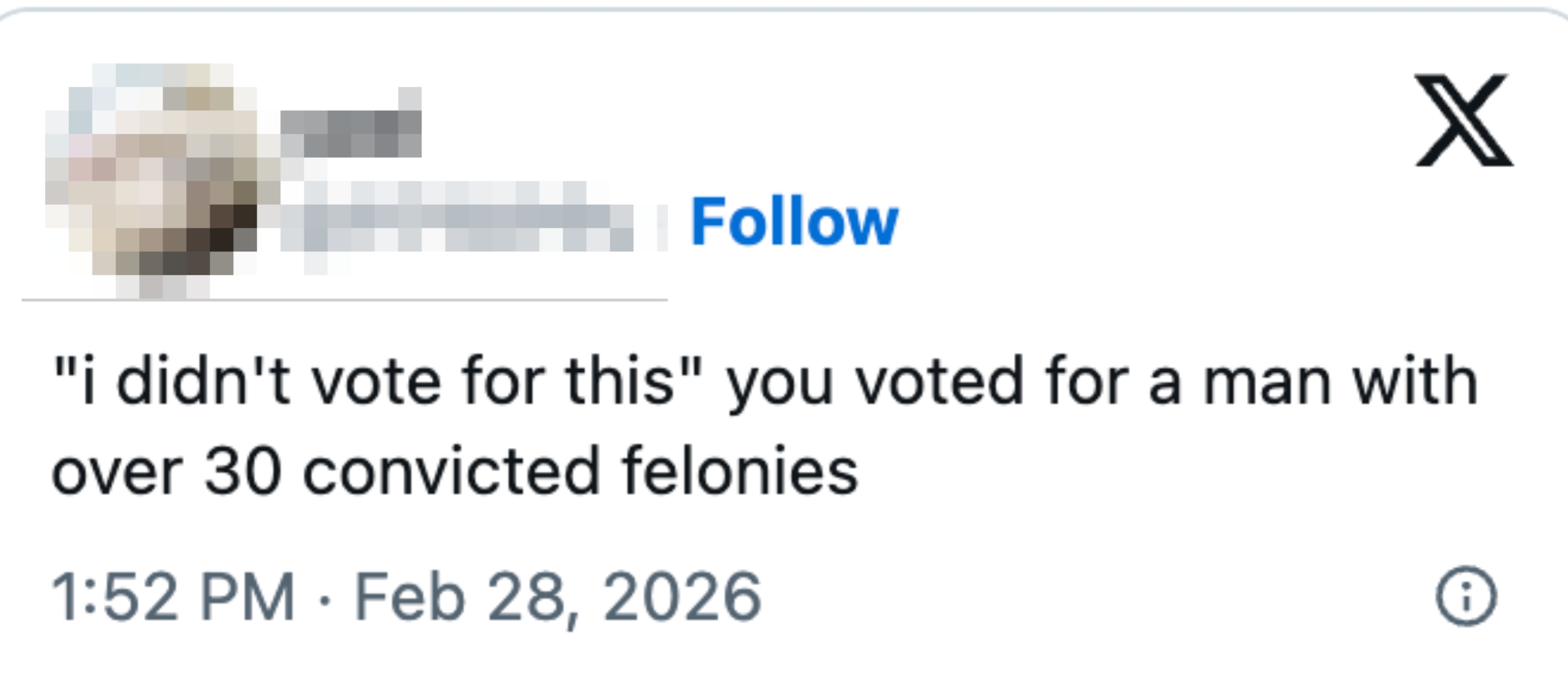Show Twitter ads info and privacy
1568x684 pixels.
point(1466,596)
